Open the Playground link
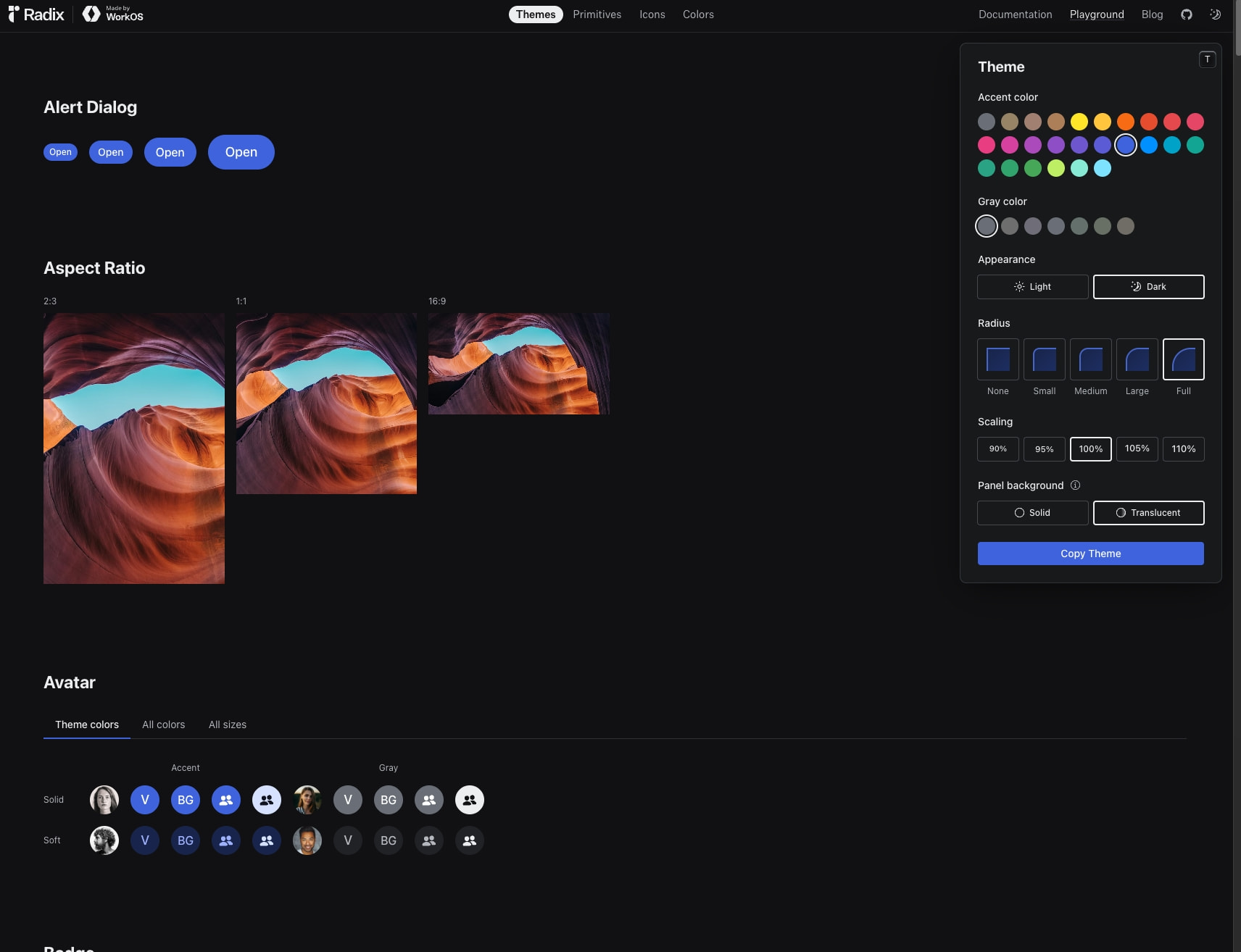Image resolution: width=1241 pixels, height=952 pixels. (x=1097, y=14)
